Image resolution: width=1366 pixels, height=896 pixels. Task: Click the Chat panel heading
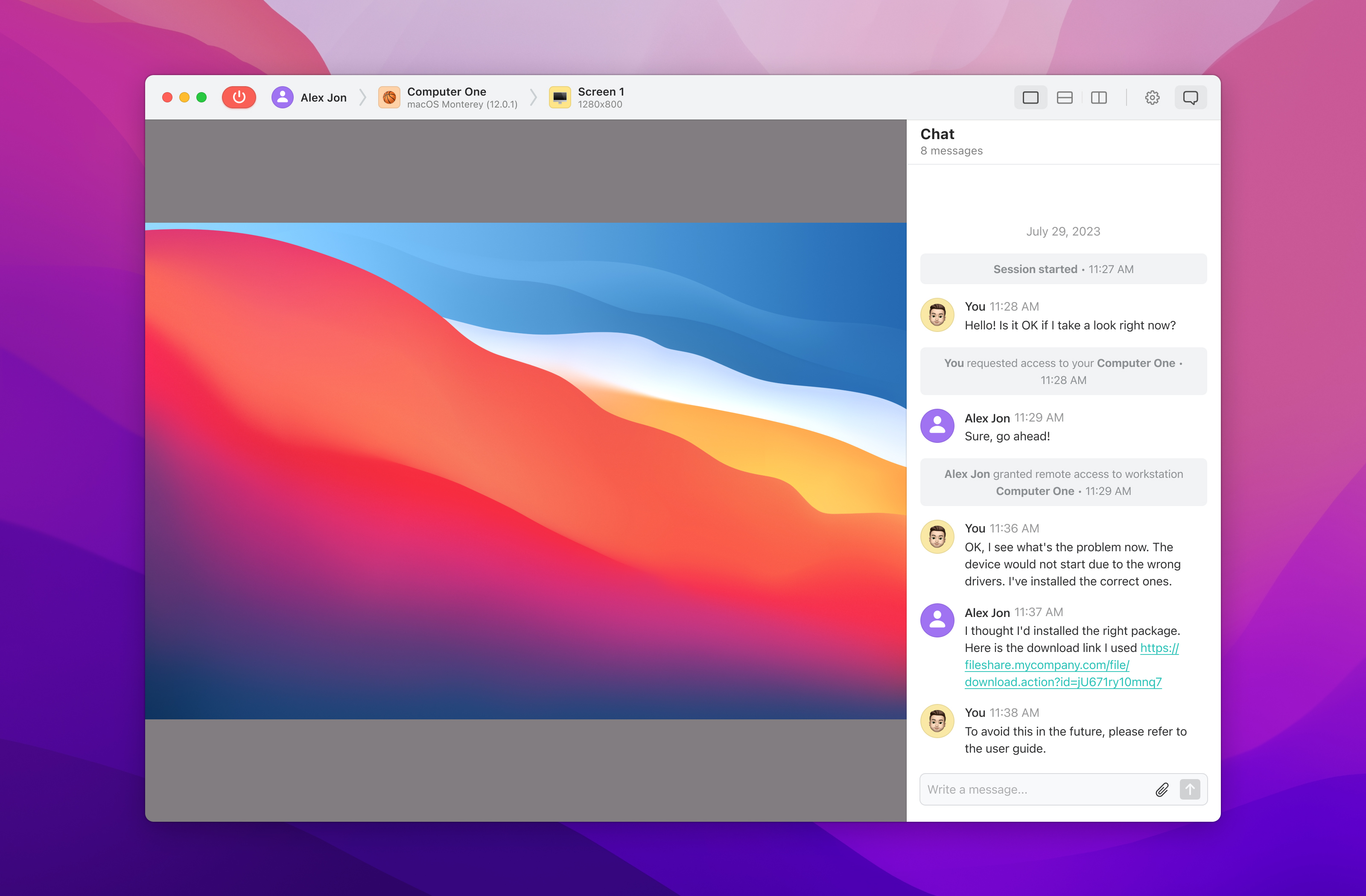(937, 134)
